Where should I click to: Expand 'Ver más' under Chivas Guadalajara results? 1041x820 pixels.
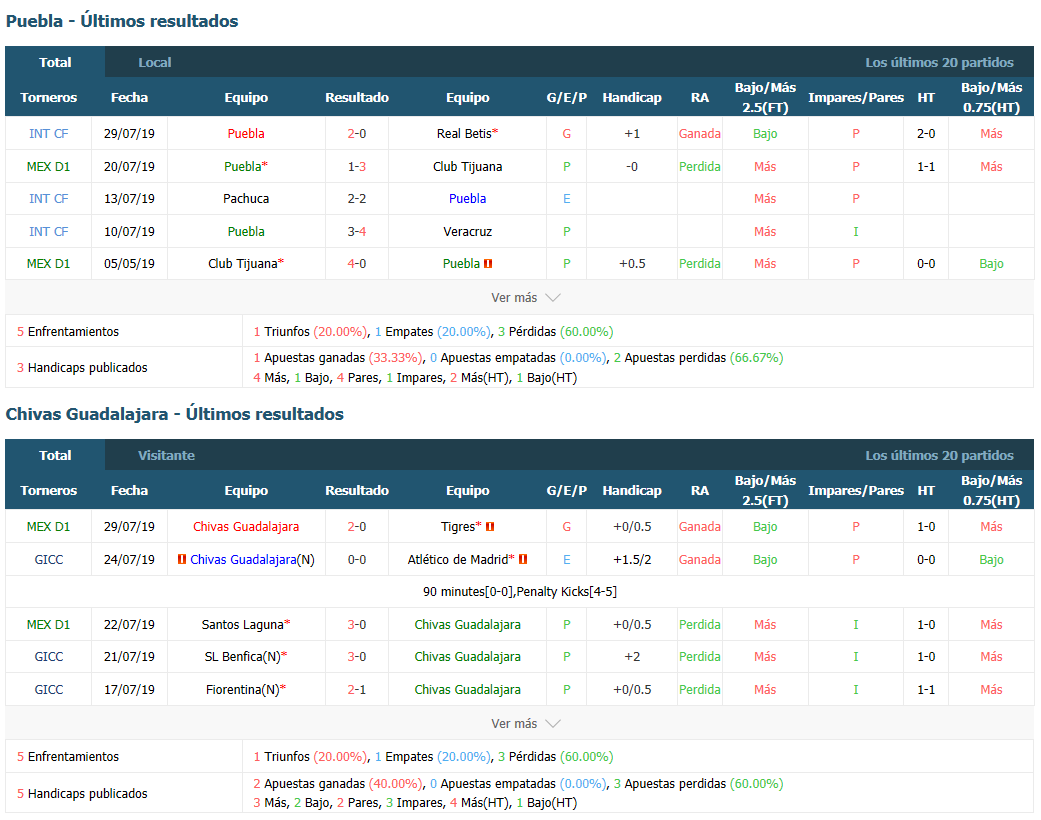pos(525,724)
